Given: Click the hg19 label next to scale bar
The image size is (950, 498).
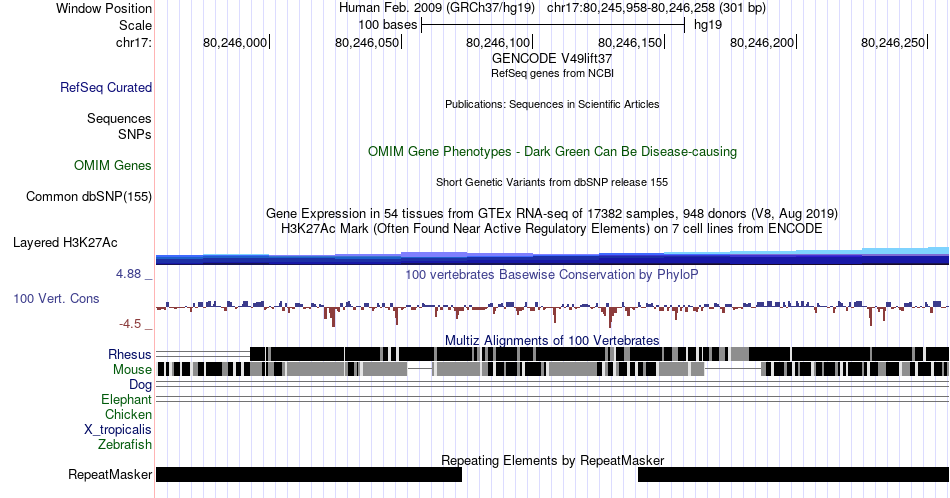Looking at the screenshot, I should (708, 25).
